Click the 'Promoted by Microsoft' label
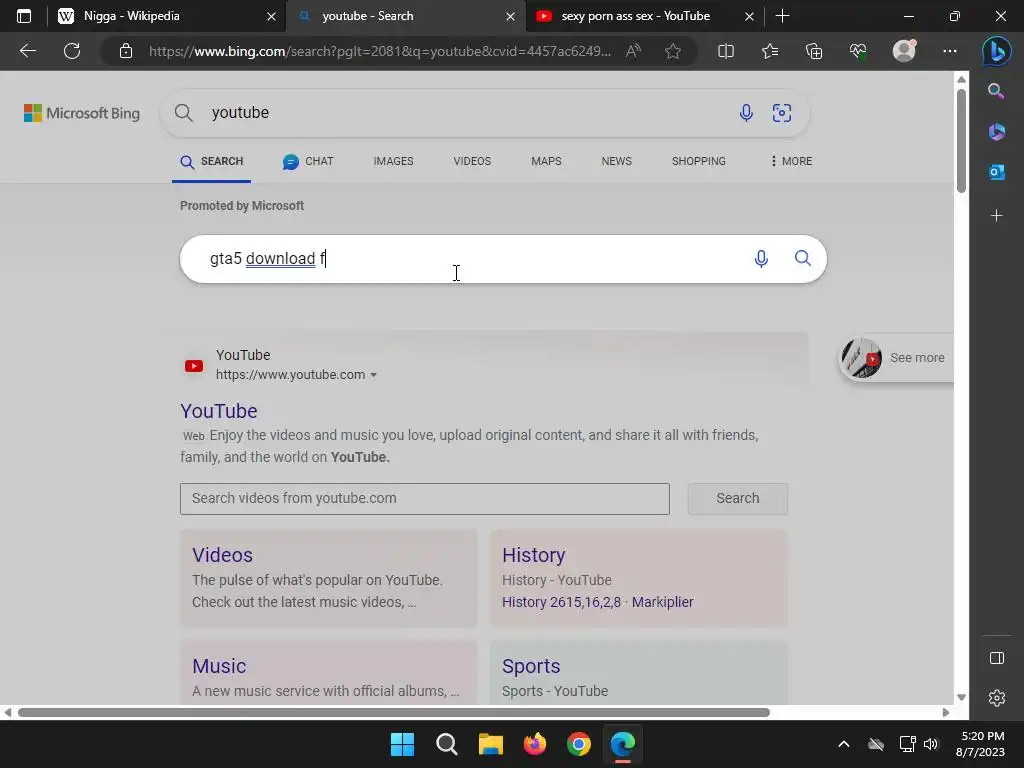This screenshot has width=1024, height=768. 242,206
